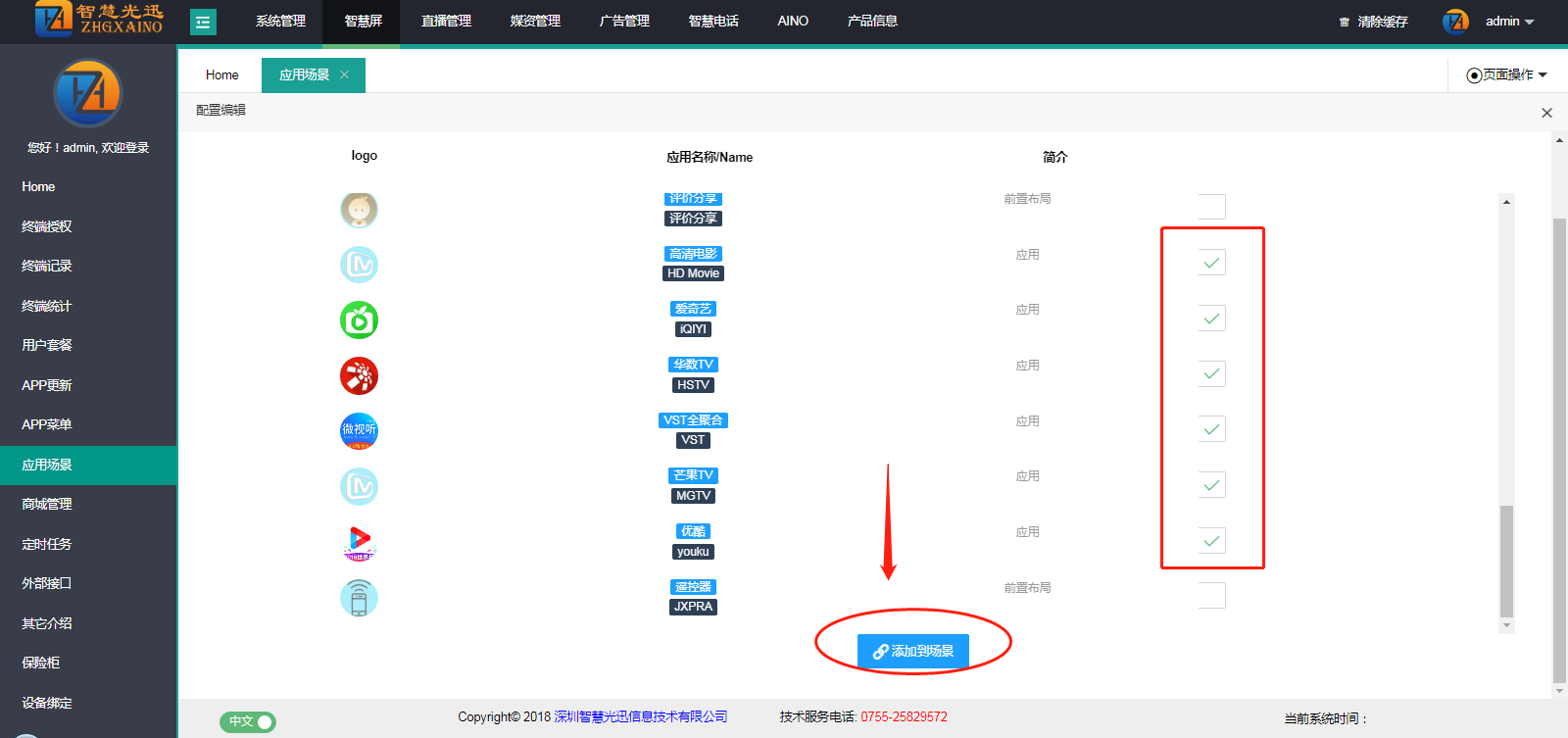The image size is (1568, 738).
Task: Check the JXPRA 遥控器 checkbox
Action: pos(1211,596)
